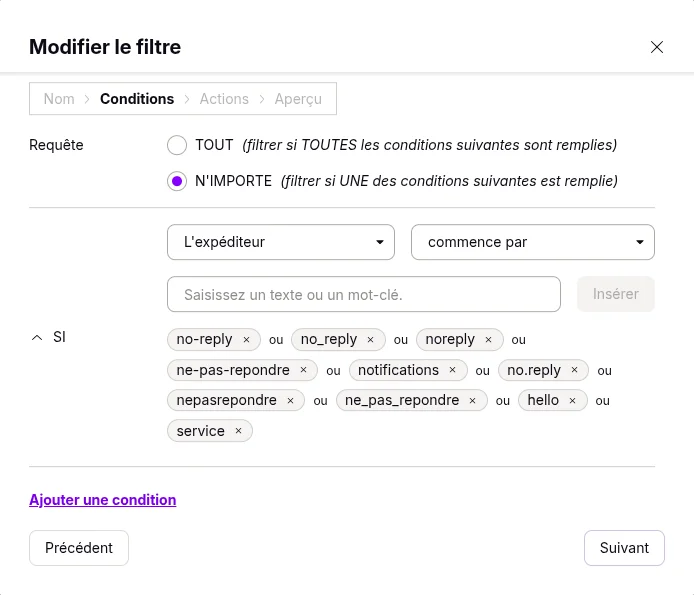Delete the noreply chip
The width and height of the screenshot is (694, 595).
tap(488, 340)
